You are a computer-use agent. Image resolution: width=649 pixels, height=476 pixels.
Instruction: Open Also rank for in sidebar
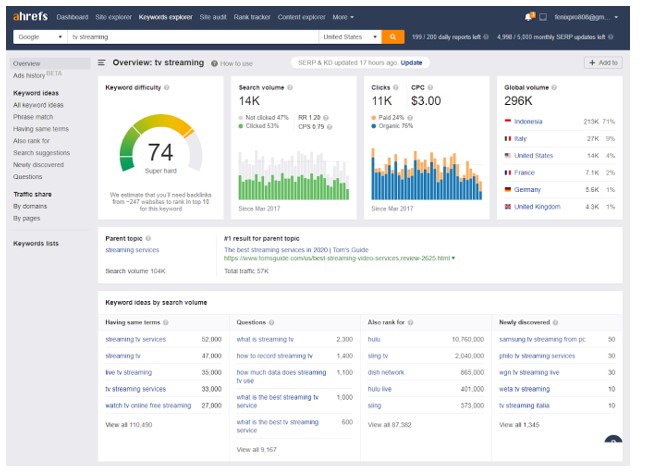[x=31, y=141]
